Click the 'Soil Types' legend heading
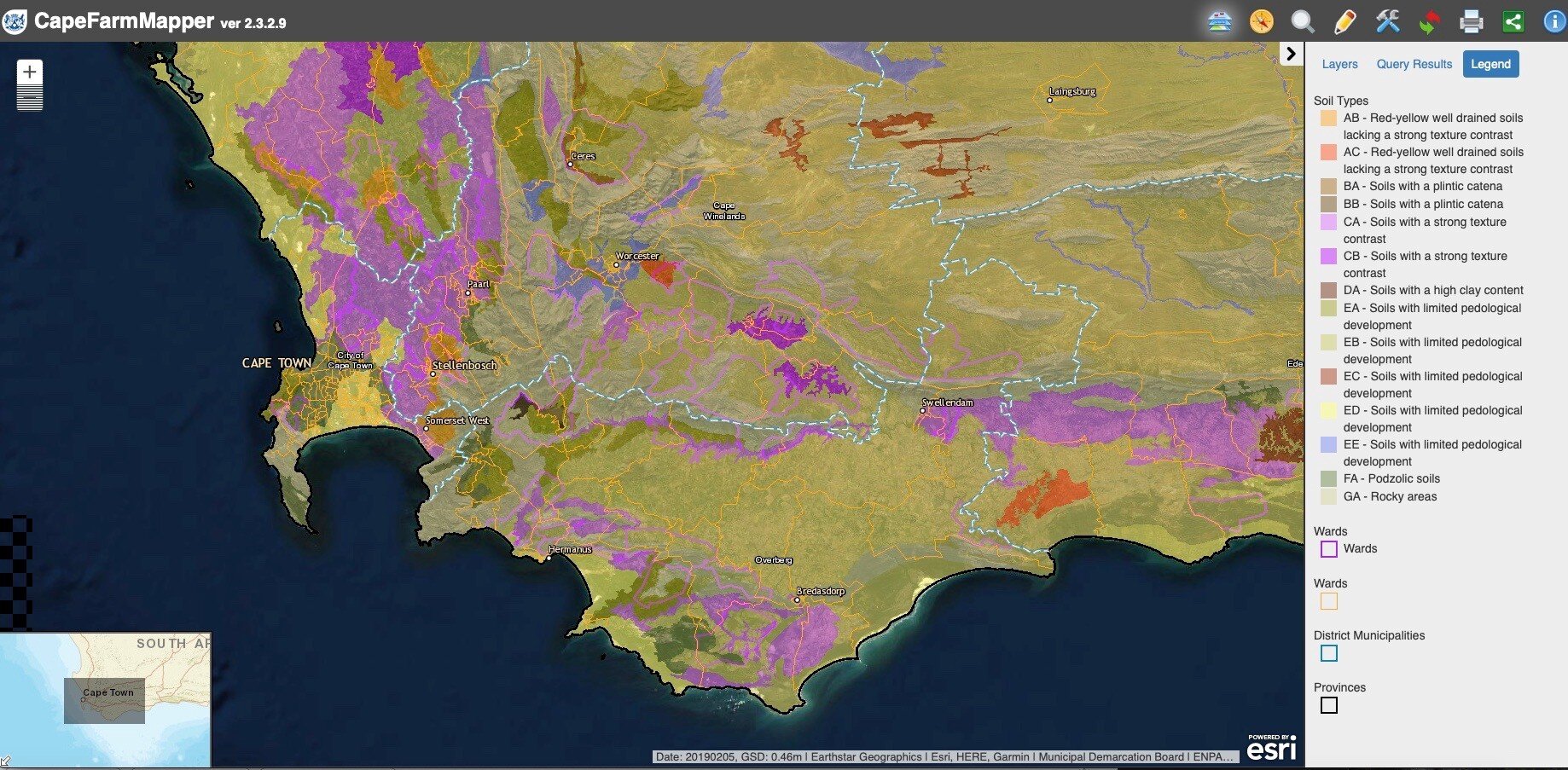Viewport: 1568px width, 770px height. point(1340,101)
